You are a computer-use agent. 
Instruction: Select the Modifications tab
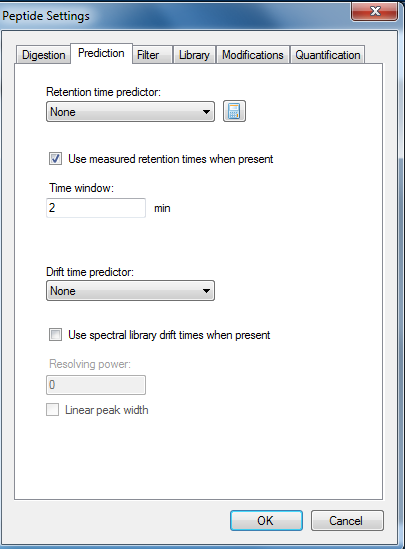pos(253,55)
